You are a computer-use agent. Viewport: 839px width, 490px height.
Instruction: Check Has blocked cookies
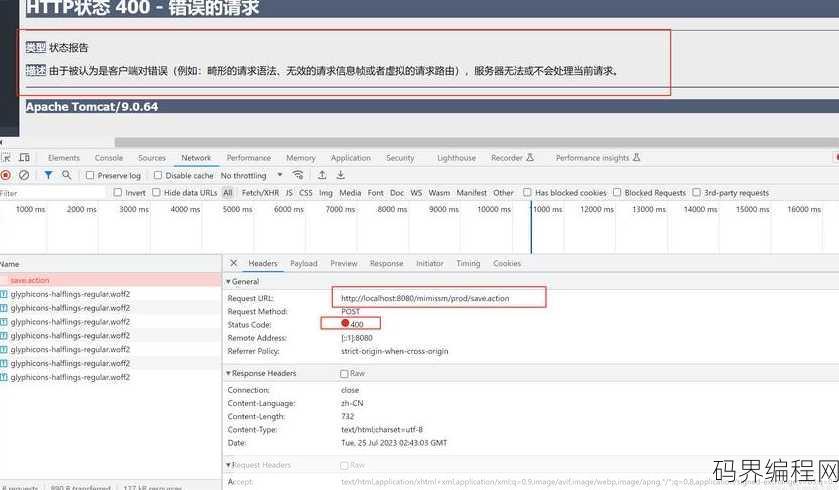tap(528, 193)
